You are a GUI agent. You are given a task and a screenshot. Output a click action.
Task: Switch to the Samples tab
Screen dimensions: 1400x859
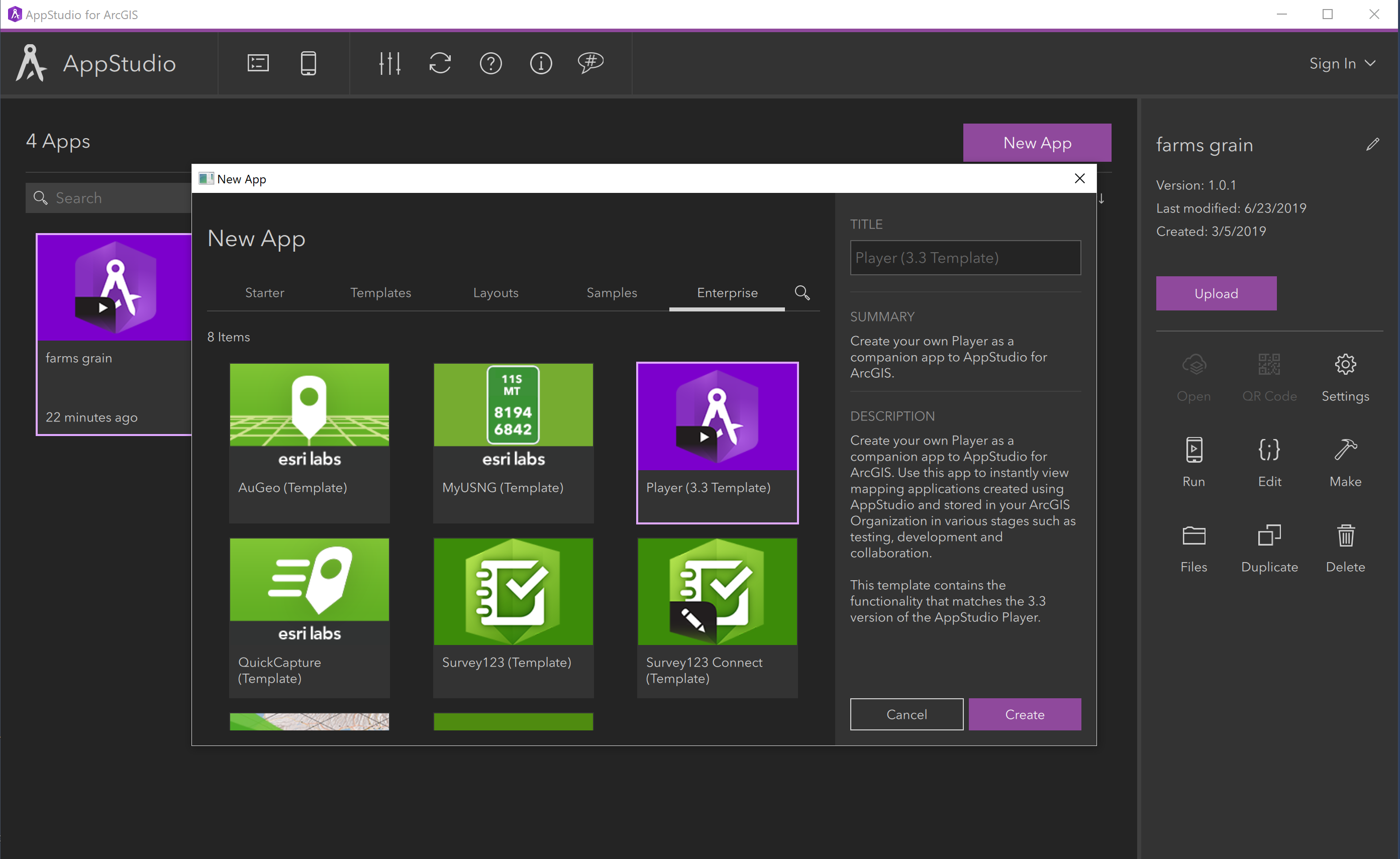pos(611,293)
